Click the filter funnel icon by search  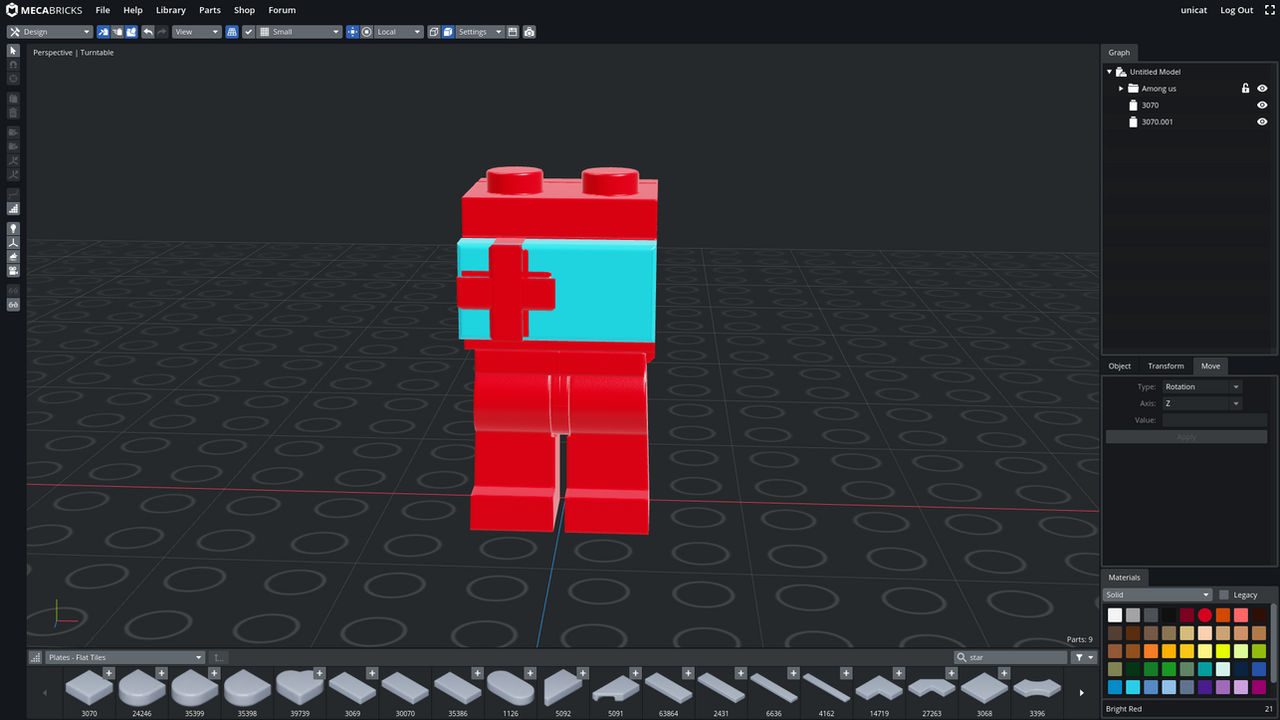(1084, 657)
